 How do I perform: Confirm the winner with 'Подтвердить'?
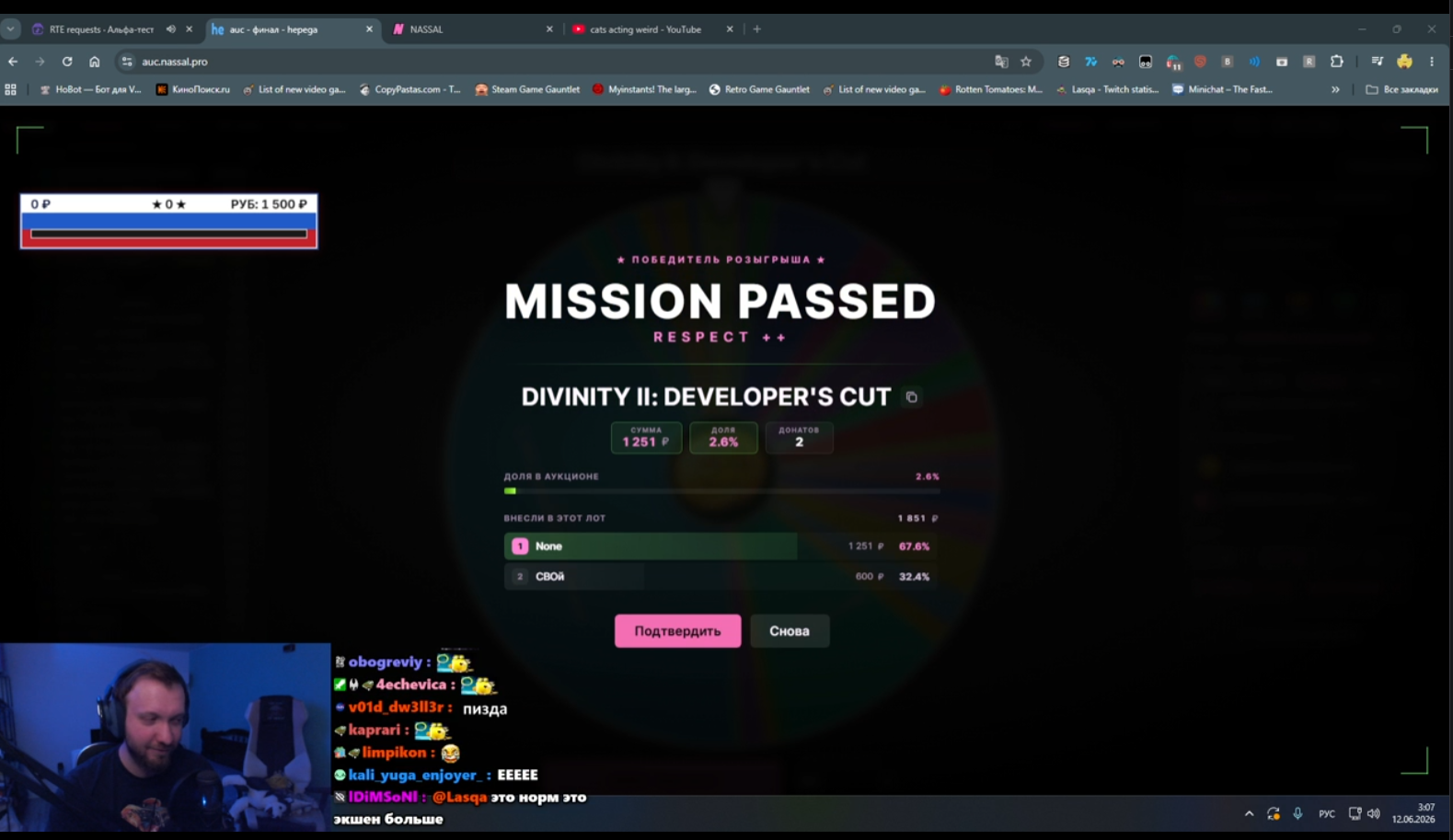tap(677, 631)
